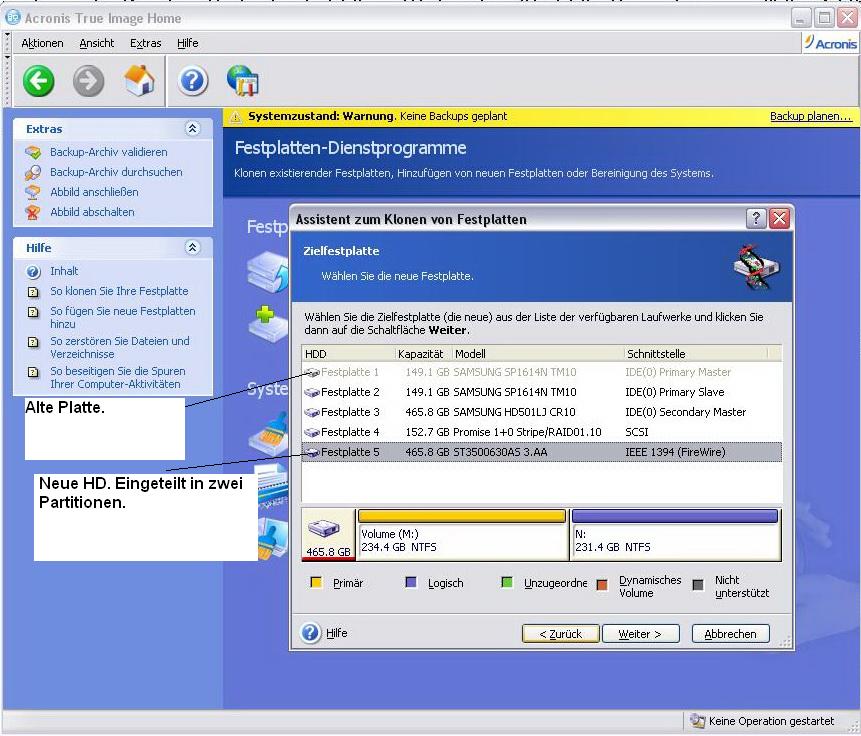Sort by the Schnittstelle column header
This screenshot has width=861, height=736.
coord(696,354)
